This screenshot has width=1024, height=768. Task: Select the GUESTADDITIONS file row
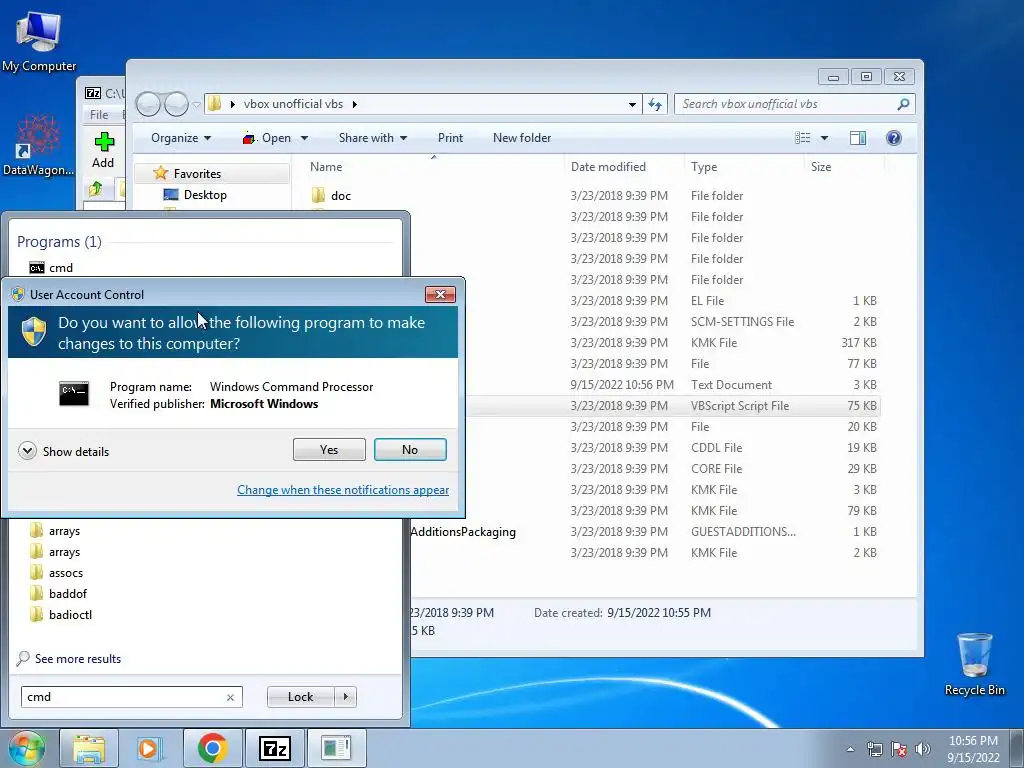645,532
